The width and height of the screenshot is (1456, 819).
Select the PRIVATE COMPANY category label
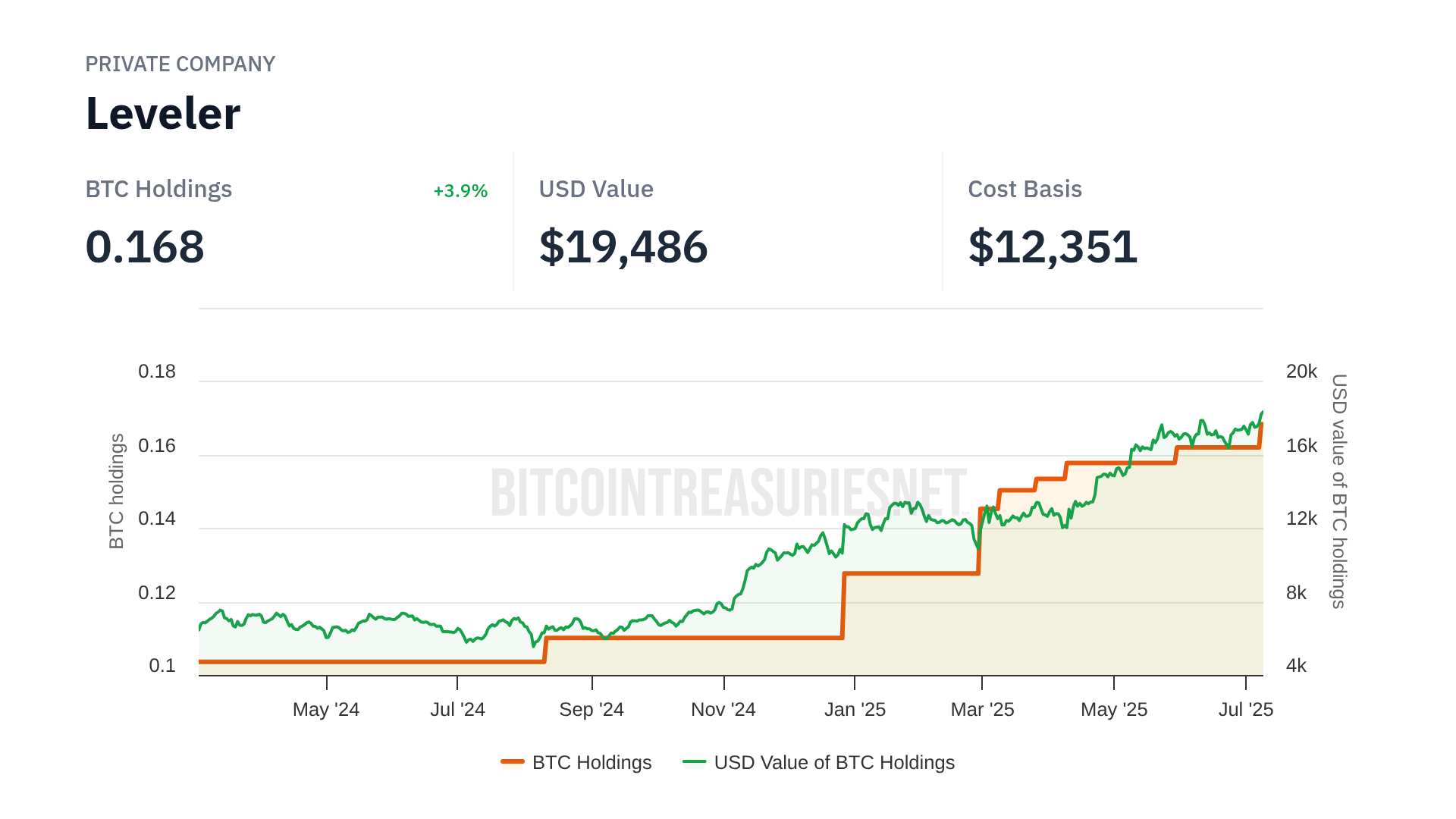(180, 64)
